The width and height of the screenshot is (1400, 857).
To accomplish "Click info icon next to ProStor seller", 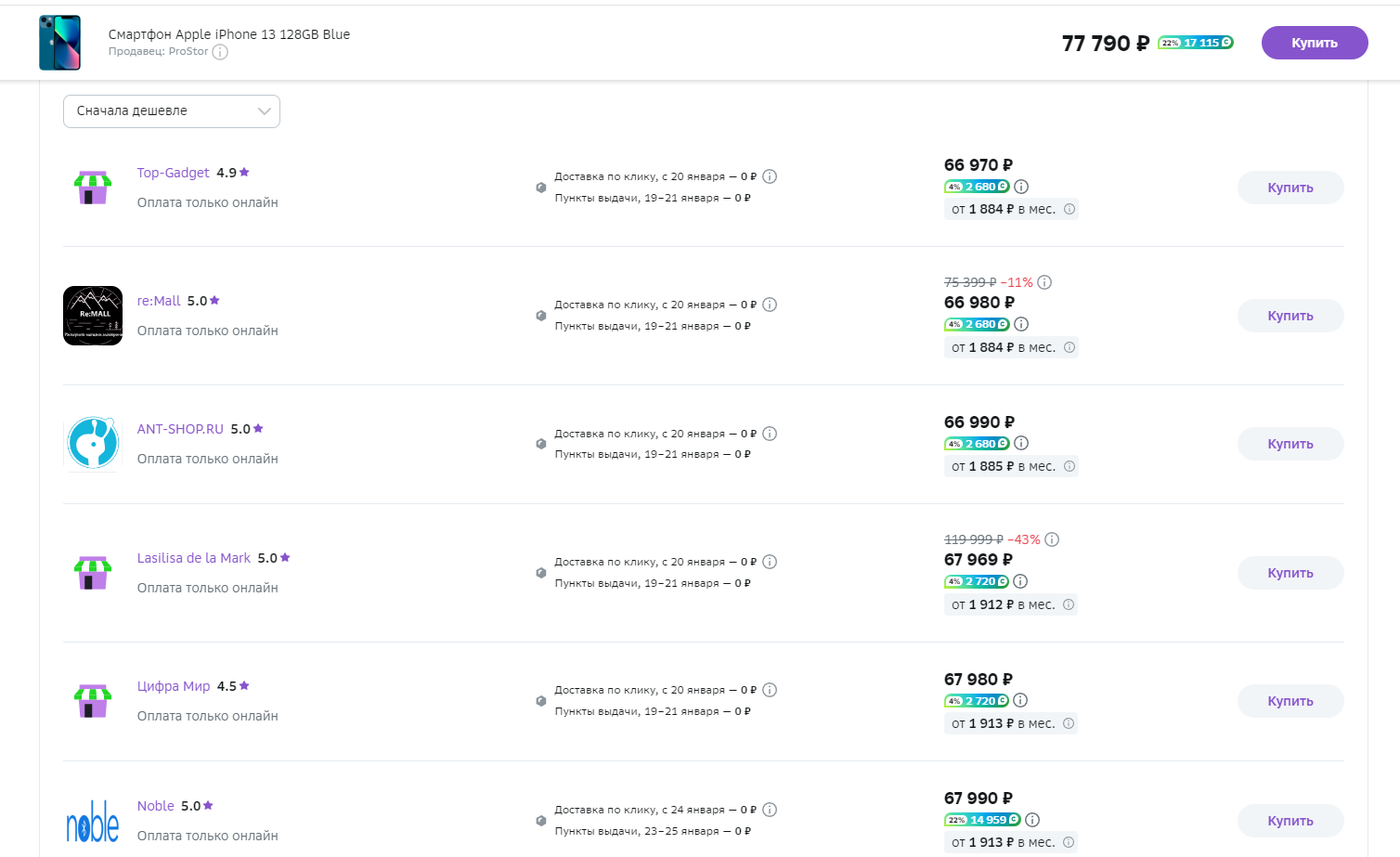I will [220, 52].
